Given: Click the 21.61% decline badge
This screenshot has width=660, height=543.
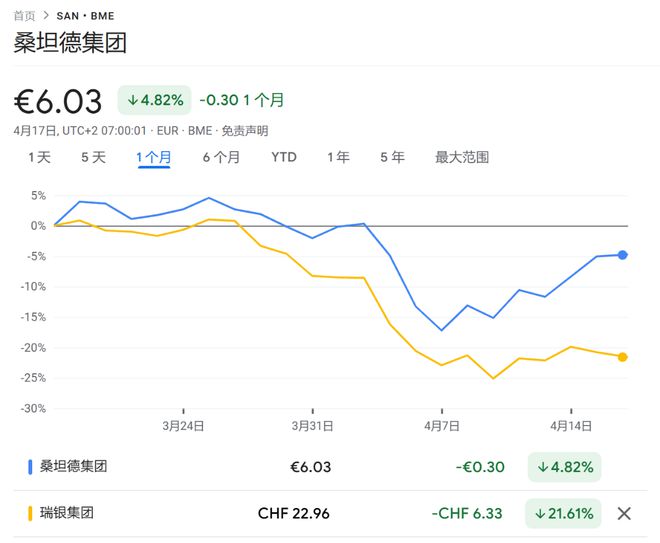Looking at the screenshot, I should click(563, 513).
